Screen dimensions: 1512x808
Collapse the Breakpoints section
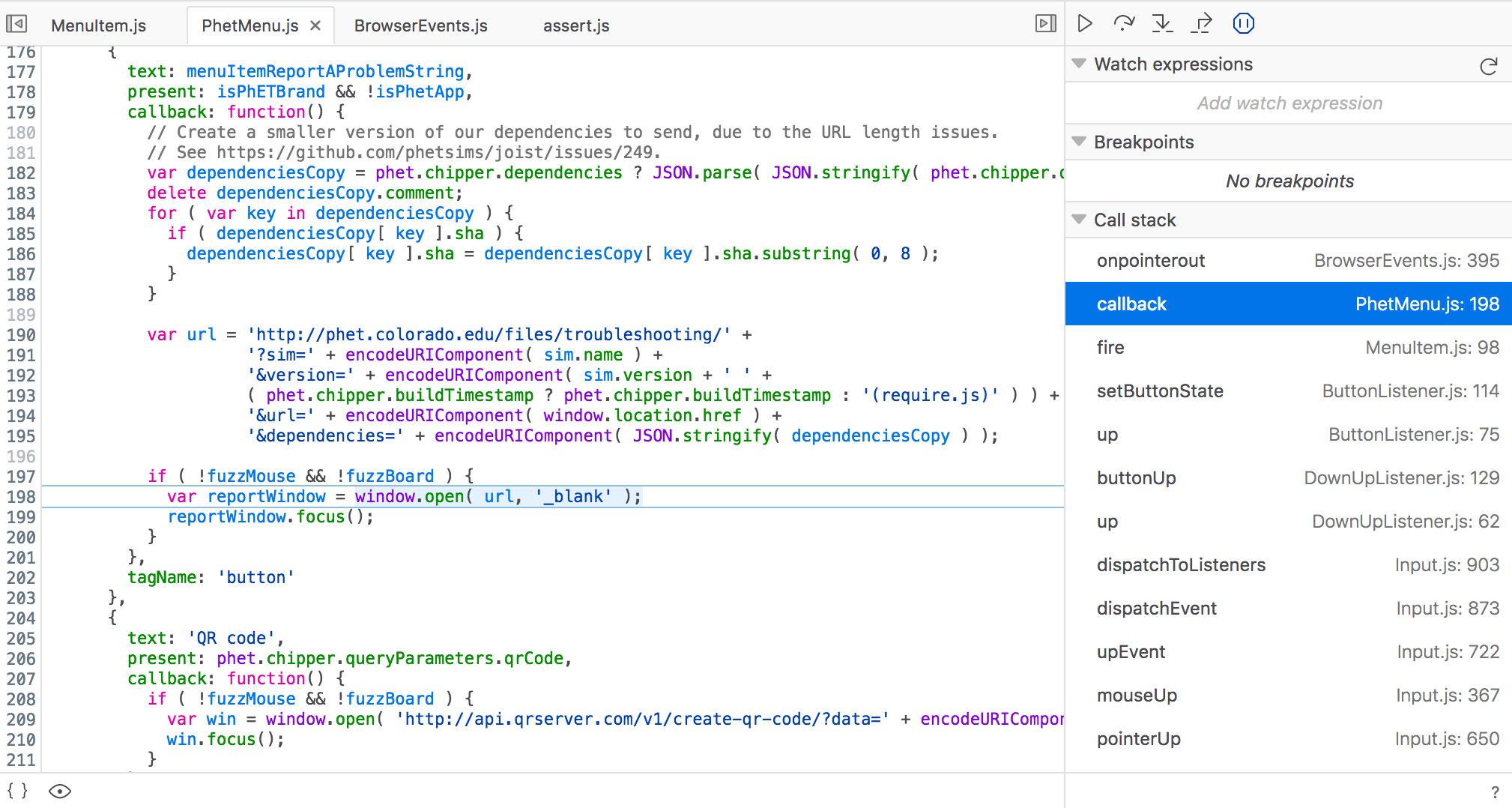click(1079, 142)
